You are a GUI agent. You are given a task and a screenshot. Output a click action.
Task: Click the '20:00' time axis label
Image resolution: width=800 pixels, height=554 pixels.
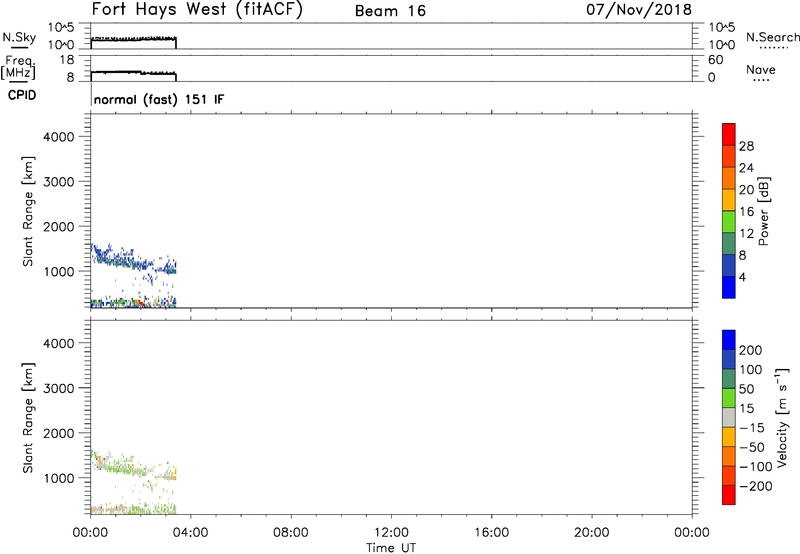tap(591, 533)
